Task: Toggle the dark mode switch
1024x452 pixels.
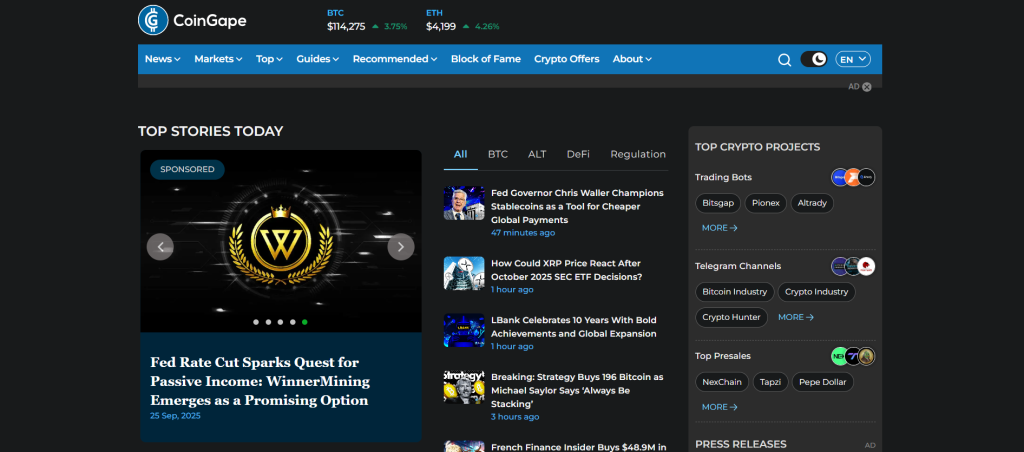Action: click(814, 59)
